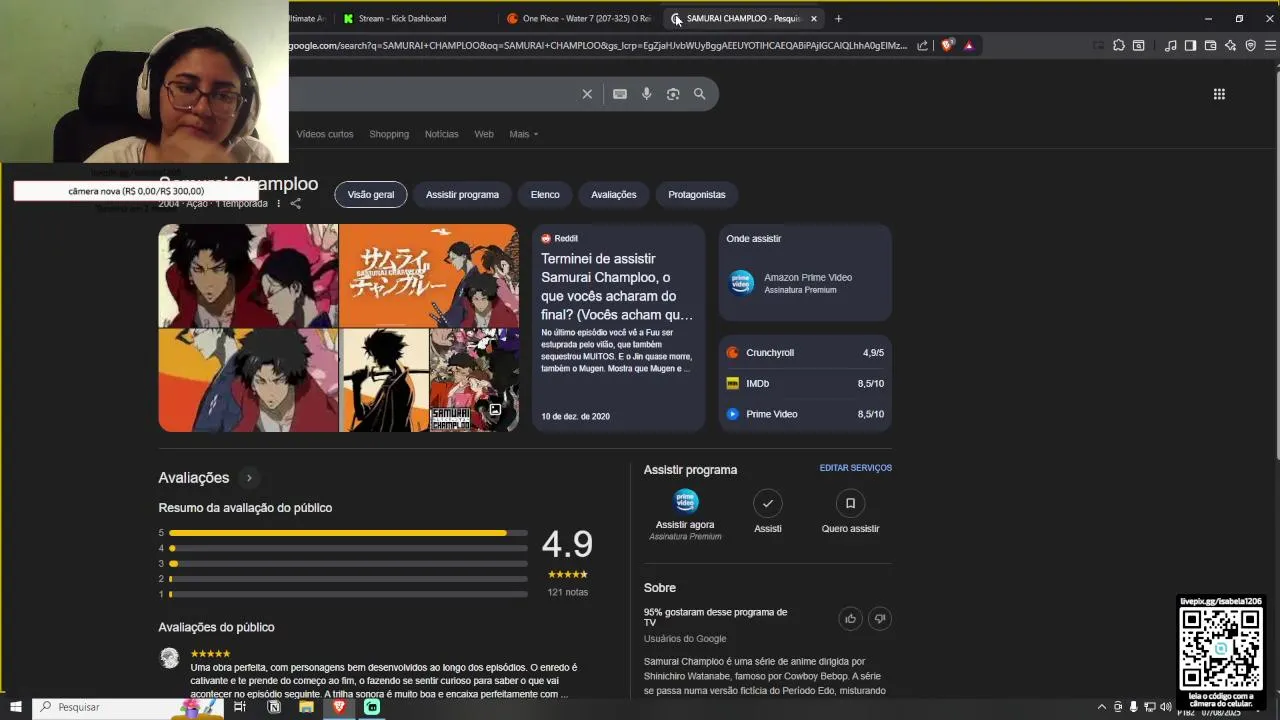Screen dimensions: 1280x720
Task: Expand the Mais search filter dropdown
Action: 523,134
